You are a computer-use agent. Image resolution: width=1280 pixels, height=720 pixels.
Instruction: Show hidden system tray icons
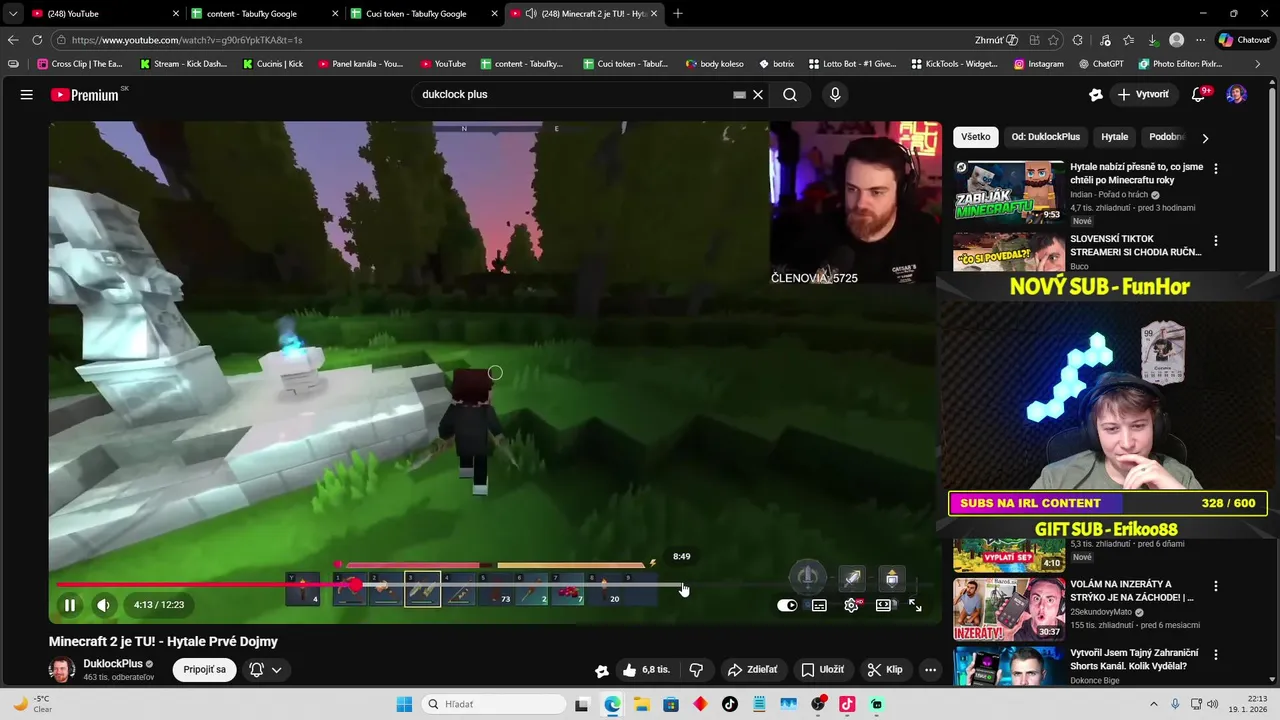tap(1153, 704)
